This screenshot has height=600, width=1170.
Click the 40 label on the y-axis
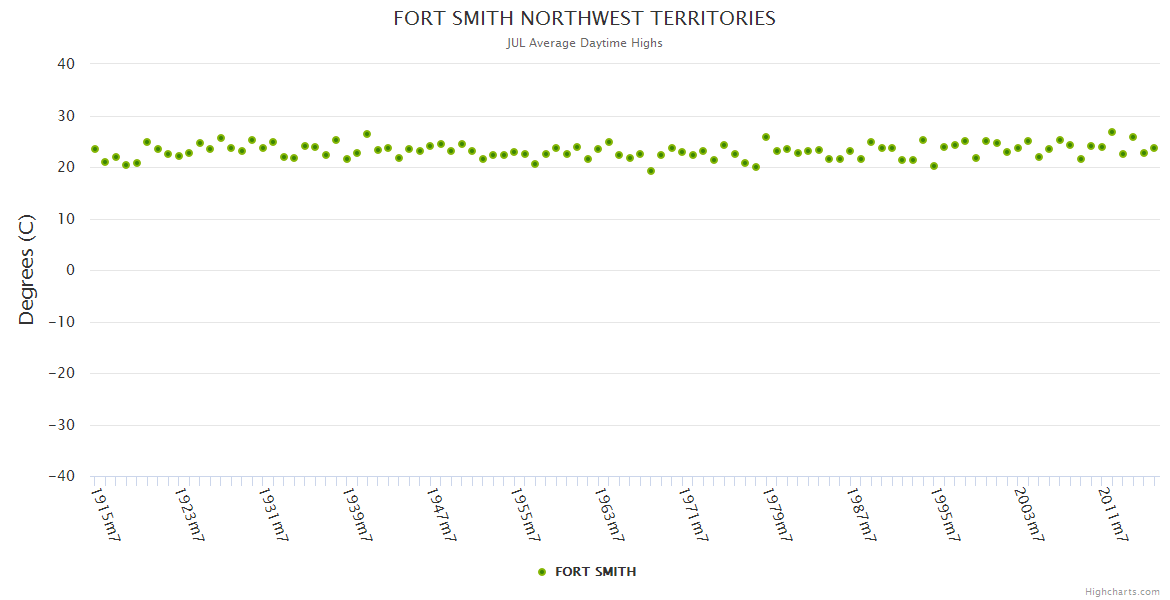(x=66, y=64)
